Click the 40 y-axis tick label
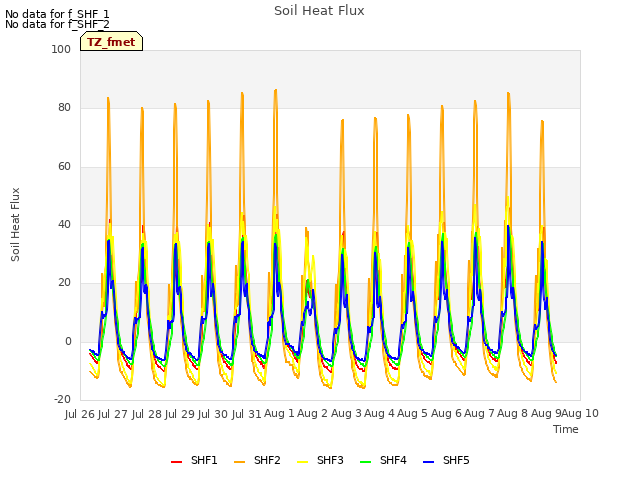Screen dimensions: 640x480 click(64, 224)
